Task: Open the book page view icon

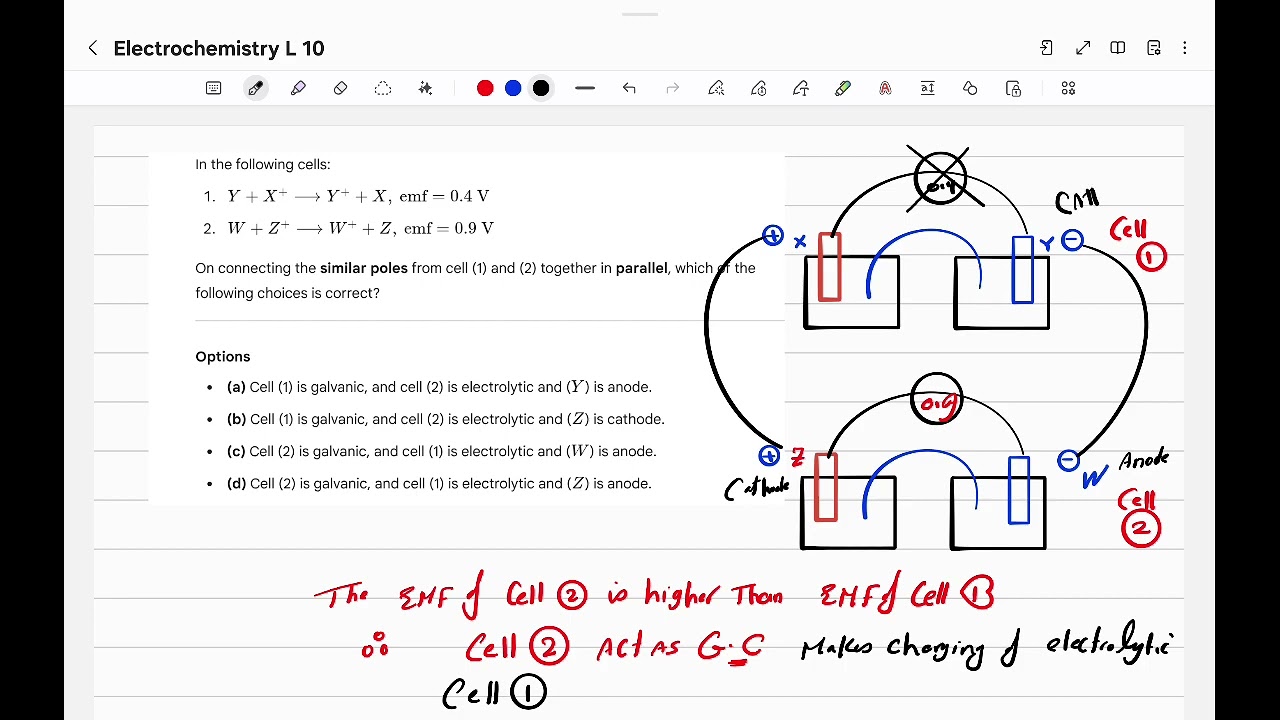Action: [x=1118, y=48]
